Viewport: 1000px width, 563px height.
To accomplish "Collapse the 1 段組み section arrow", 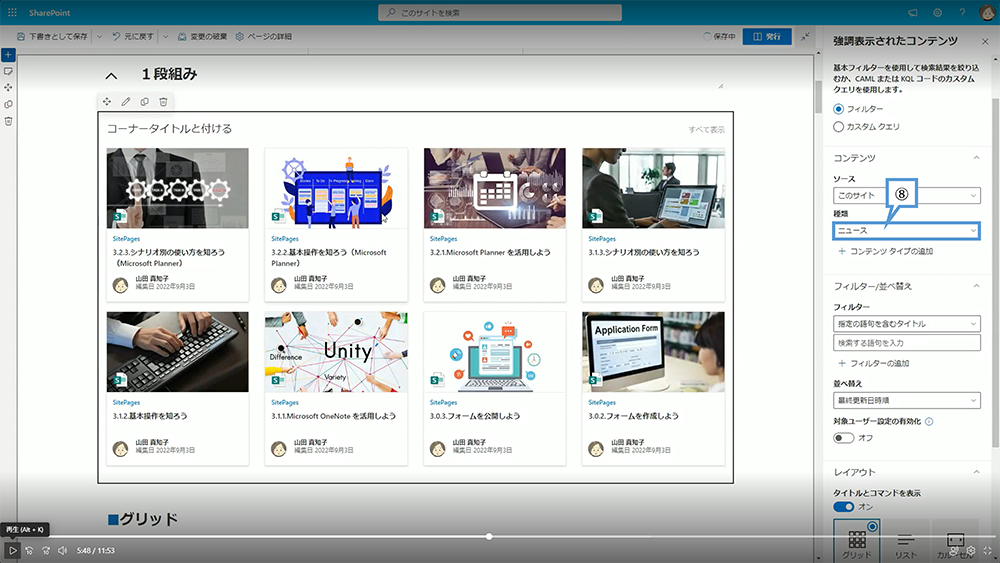I will coord(111,76).
